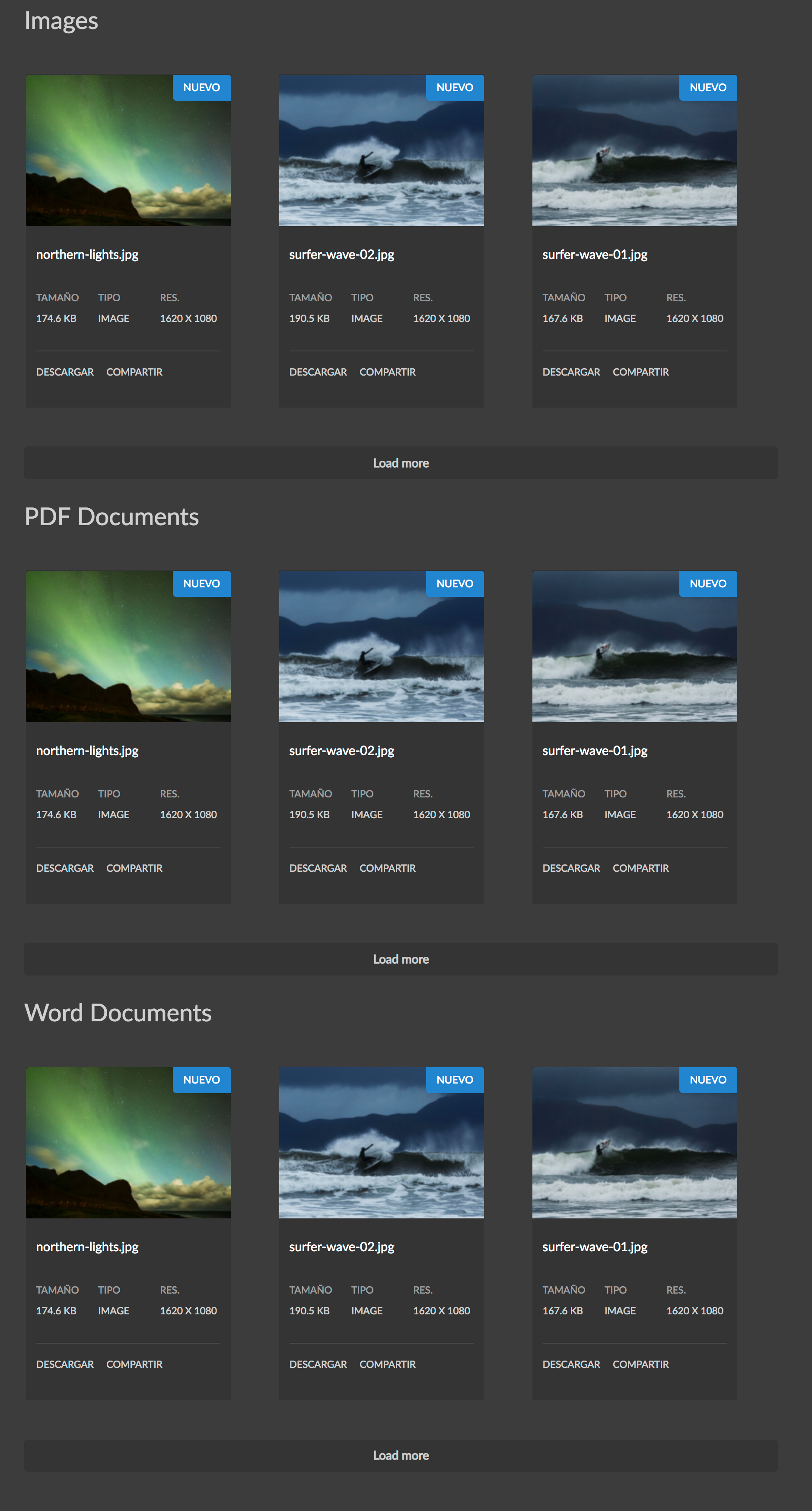
Task: Click Load more under PDF Documents
Action: pyautogui.click(x=401, y=959)
